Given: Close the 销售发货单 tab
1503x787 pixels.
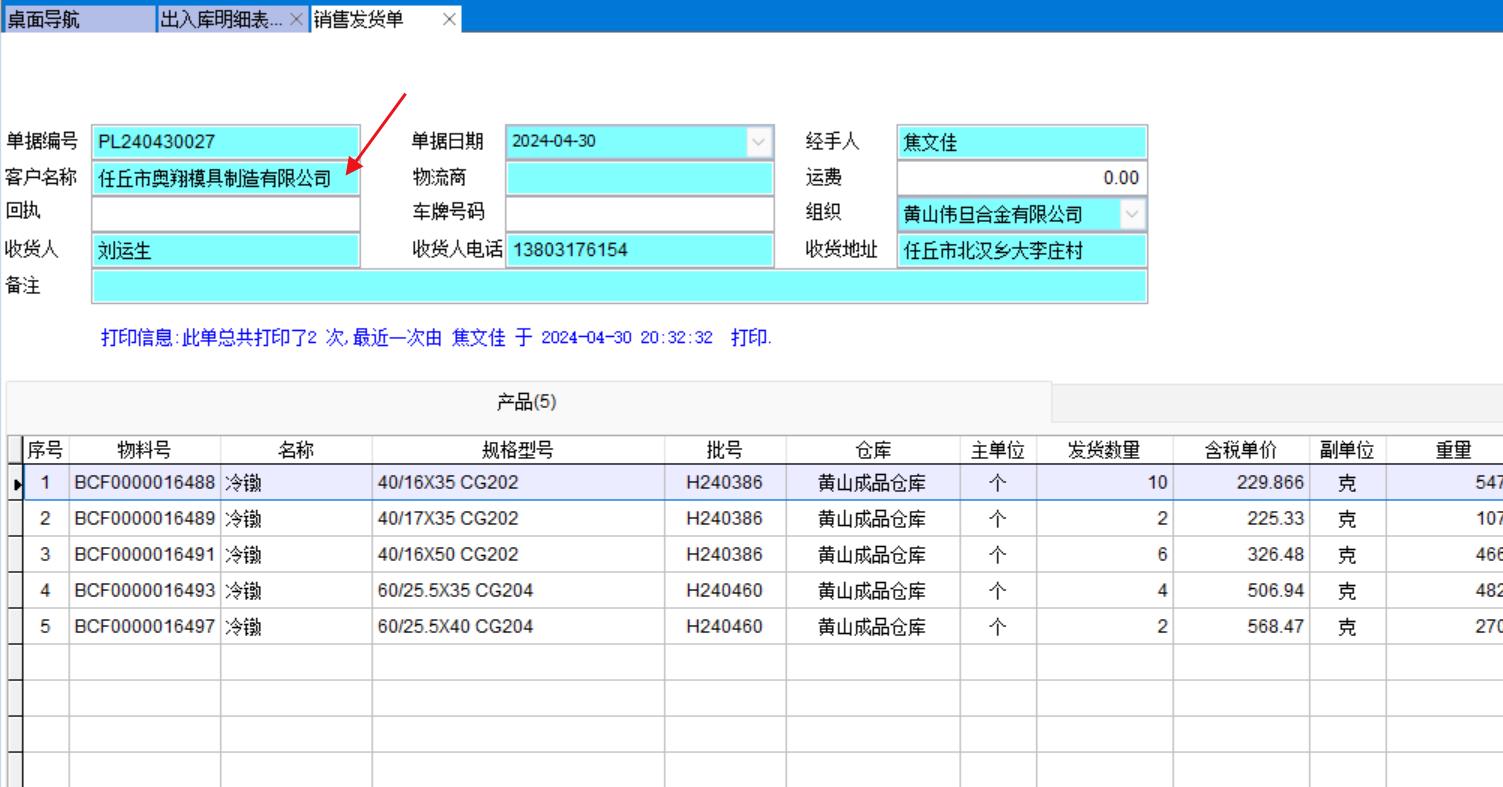Looking at the screenshot, I should pos(448,20).
